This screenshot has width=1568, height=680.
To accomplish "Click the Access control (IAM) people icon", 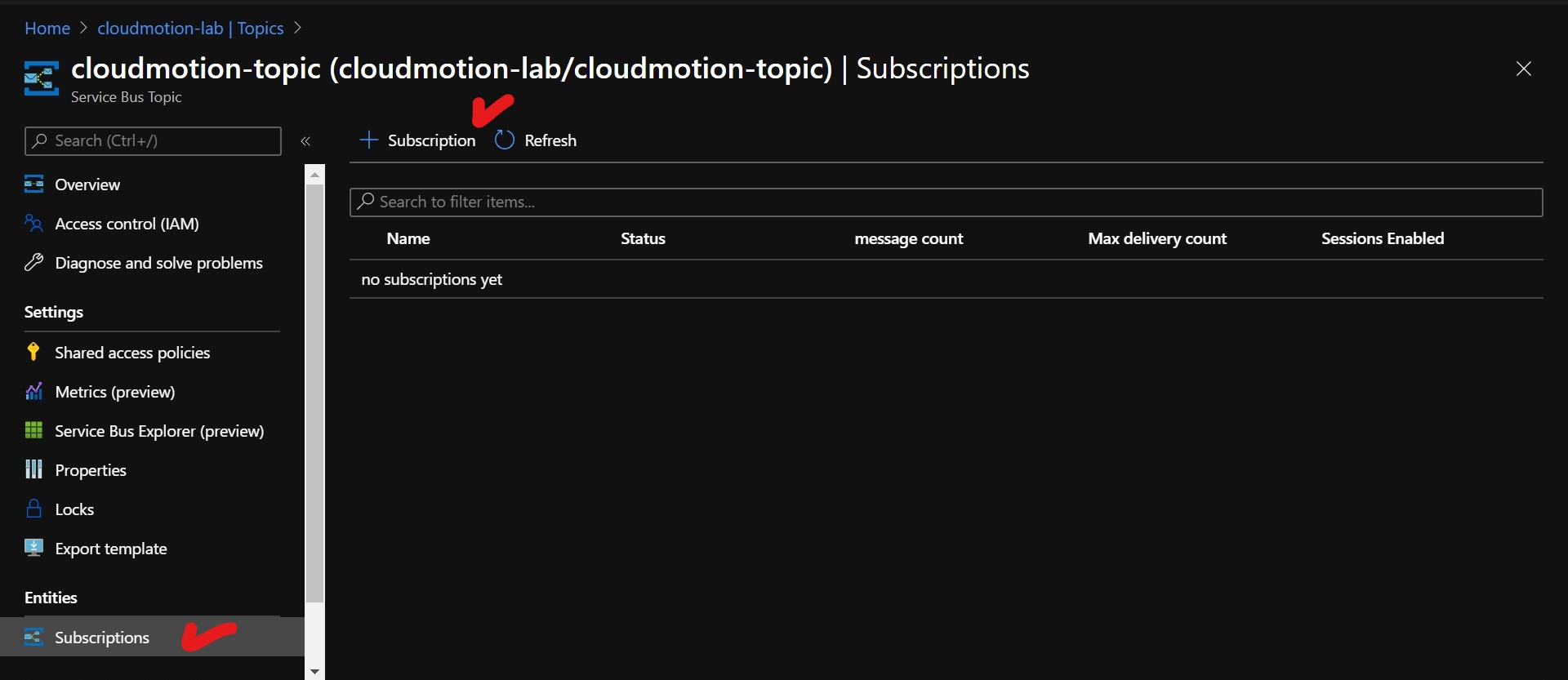I will [33, 223].
